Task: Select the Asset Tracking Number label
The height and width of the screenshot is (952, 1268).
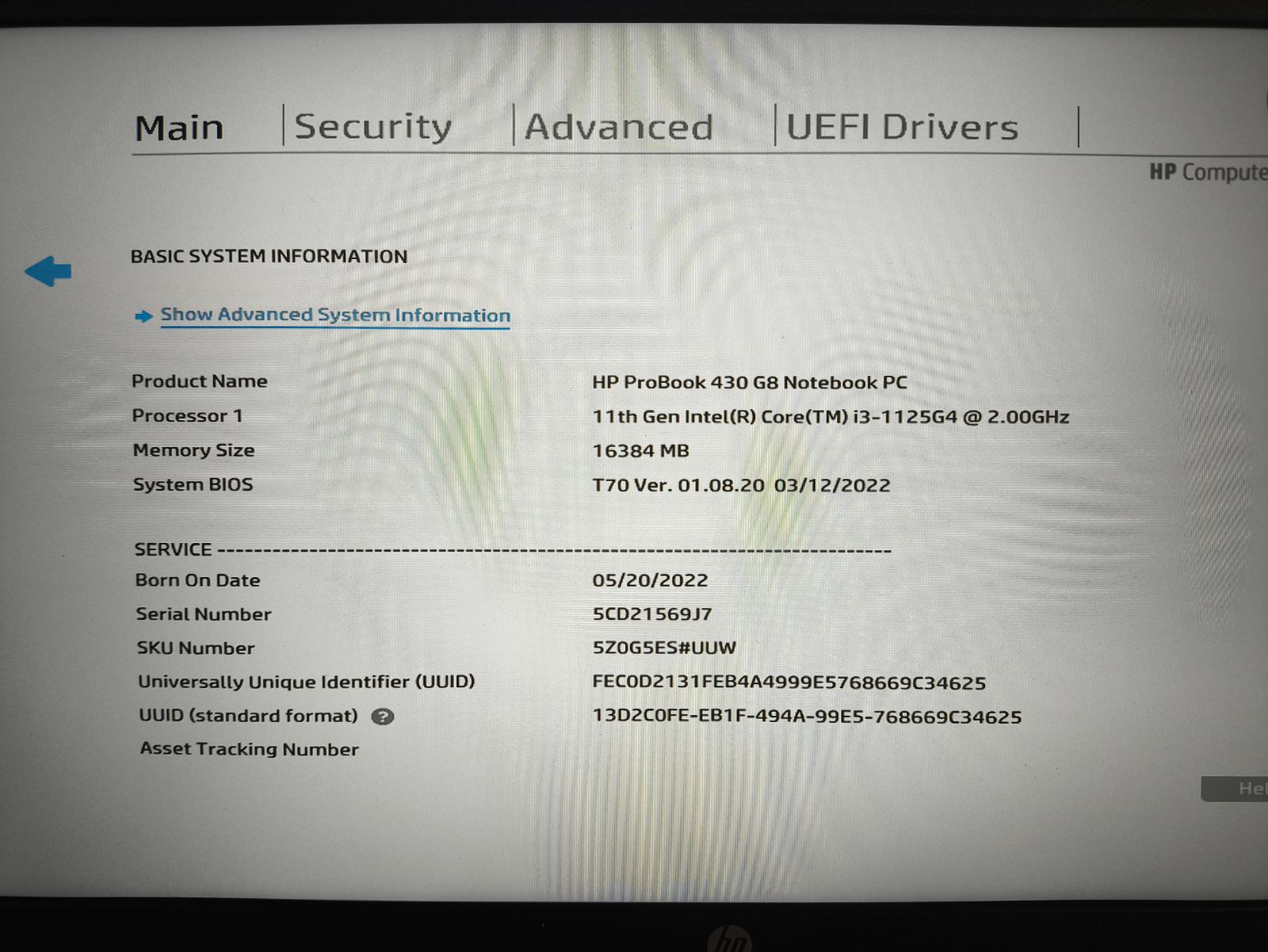Action: point(250,749)
